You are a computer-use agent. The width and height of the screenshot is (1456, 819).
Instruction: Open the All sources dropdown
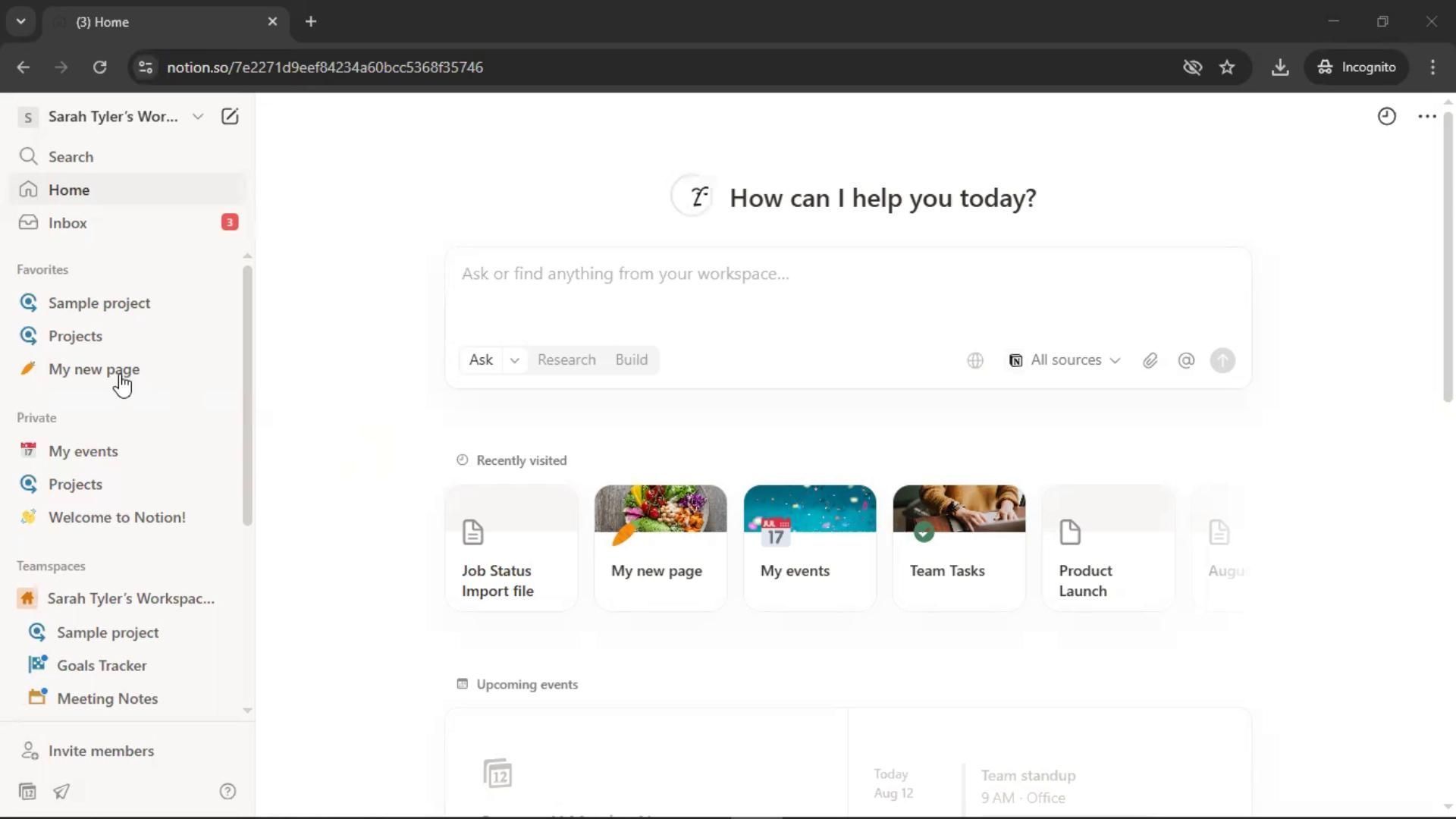click(x=1064, y=361)
